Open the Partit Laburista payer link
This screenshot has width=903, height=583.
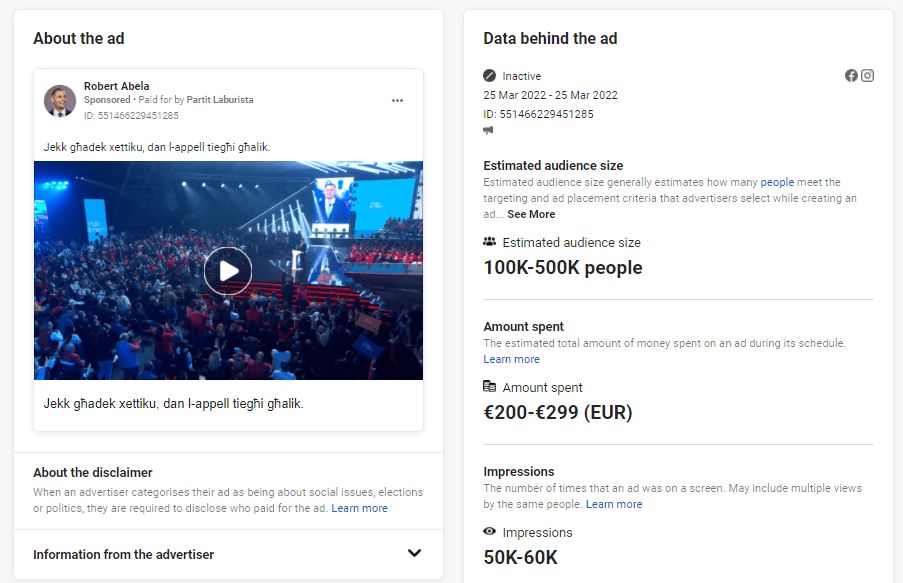[x=219, y=100]
